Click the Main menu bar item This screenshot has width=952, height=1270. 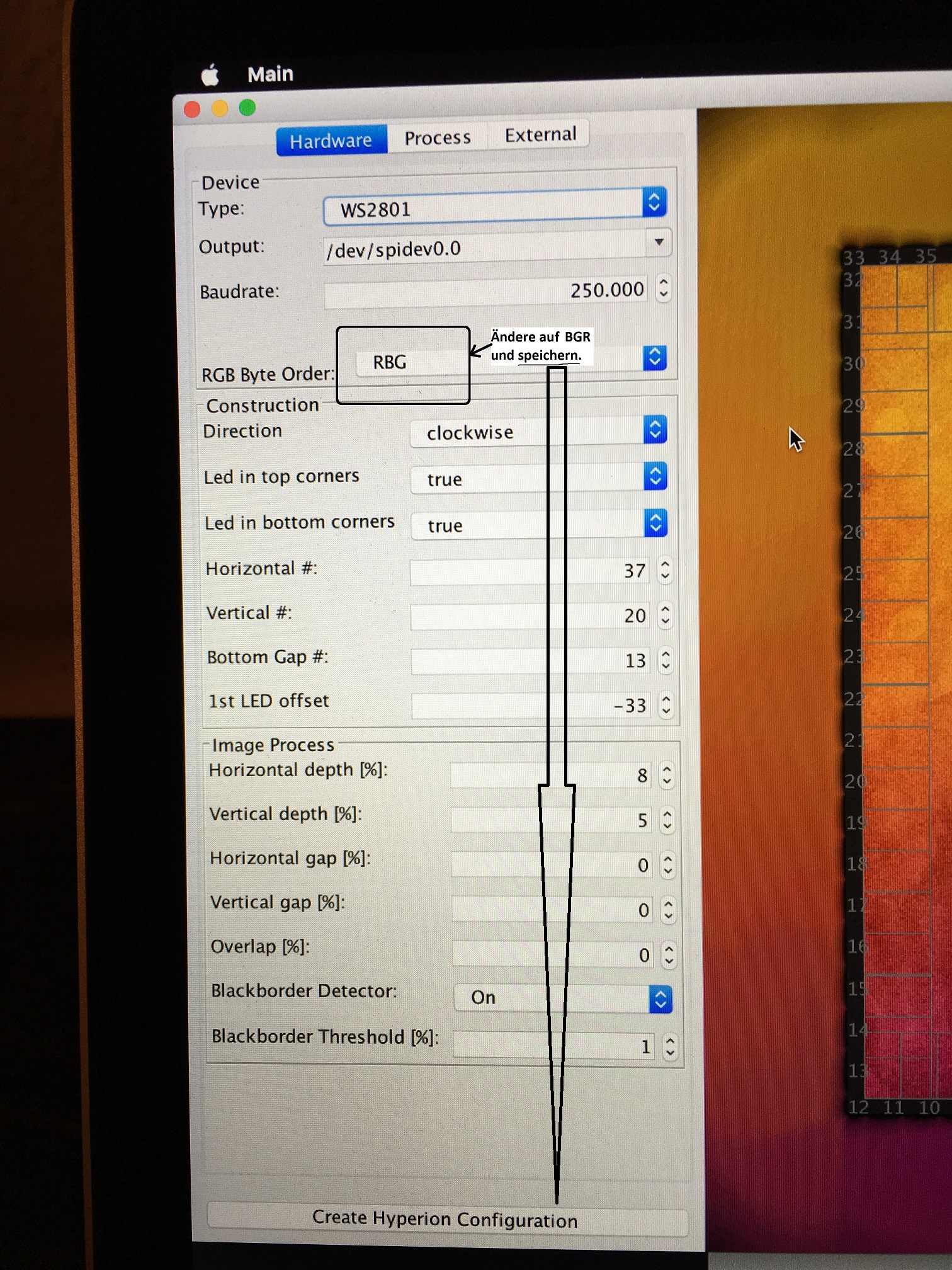[x=270, y=74]
